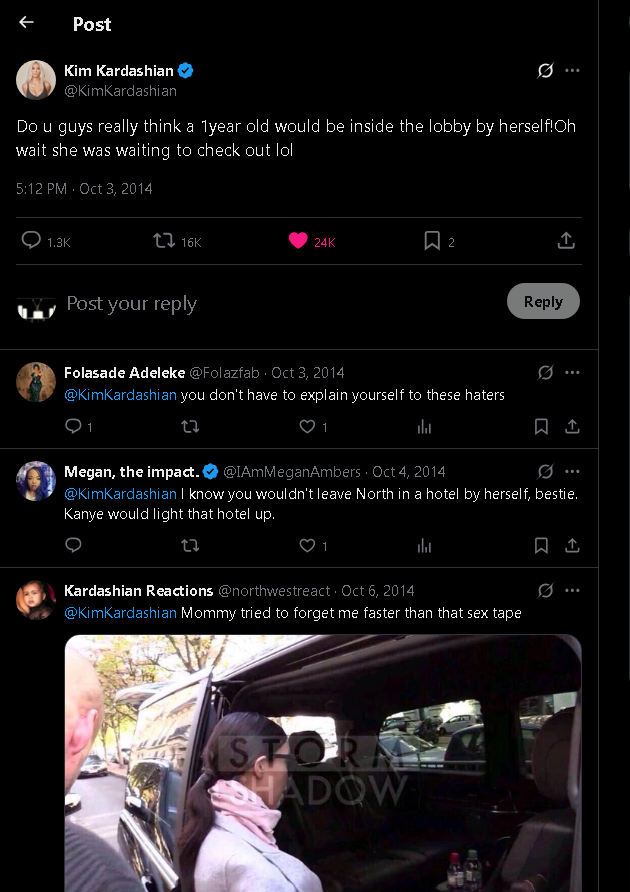630x892 pixels.
Task: Share Megan, the impact.'s reply
Action: click(x=572, y=545)
